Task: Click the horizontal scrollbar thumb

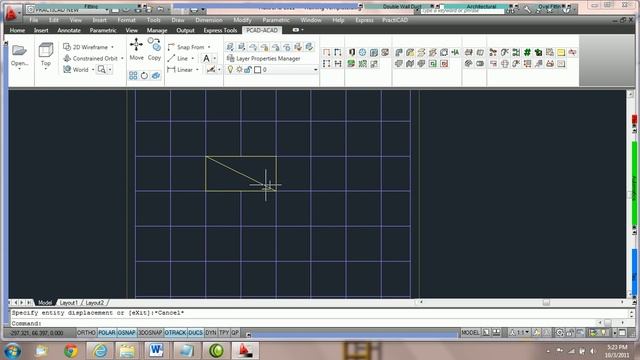Action: point(546,302)
